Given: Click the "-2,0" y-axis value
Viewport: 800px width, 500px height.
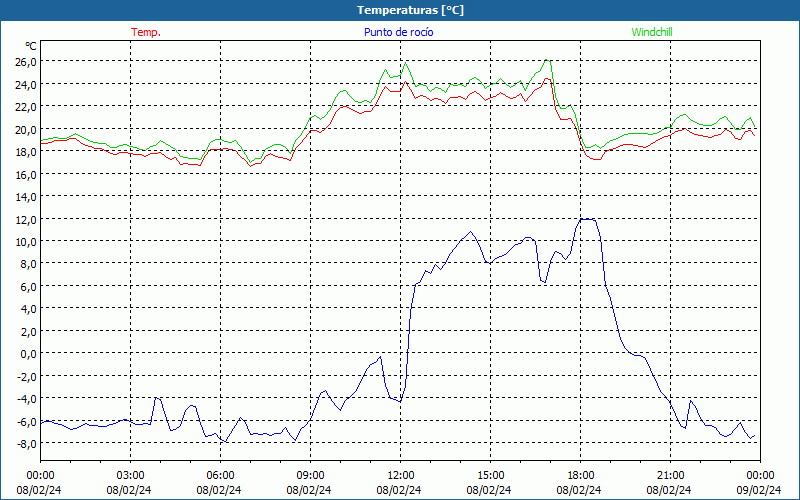Looking at the screenshot, I should (27, 376).
